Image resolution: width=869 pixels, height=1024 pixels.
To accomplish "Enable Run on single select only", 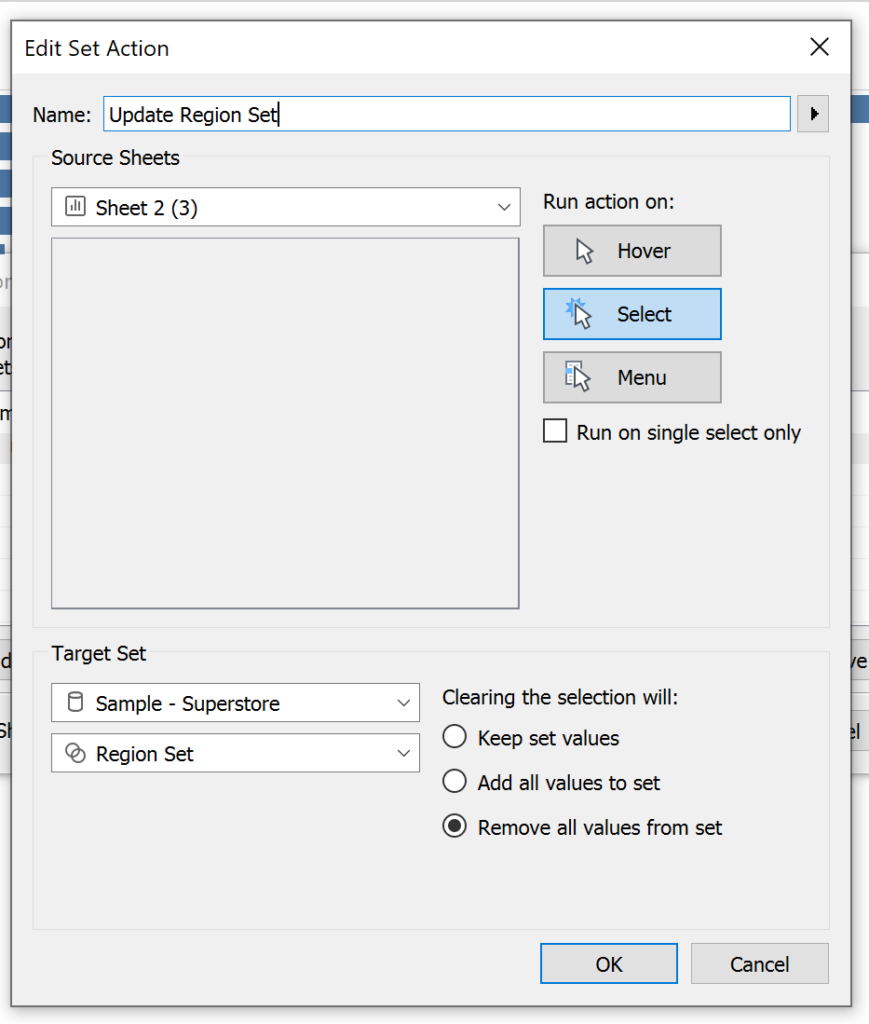I will coord(555,432).
